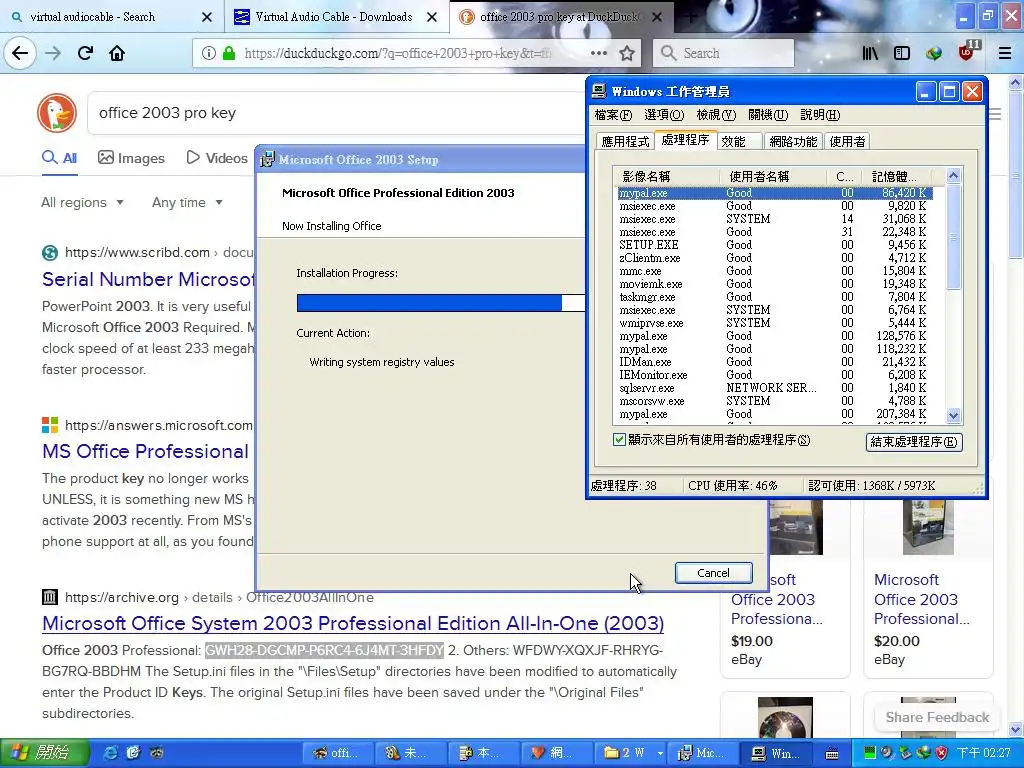Open the uBlock Origin shield icon

(967, 52)
